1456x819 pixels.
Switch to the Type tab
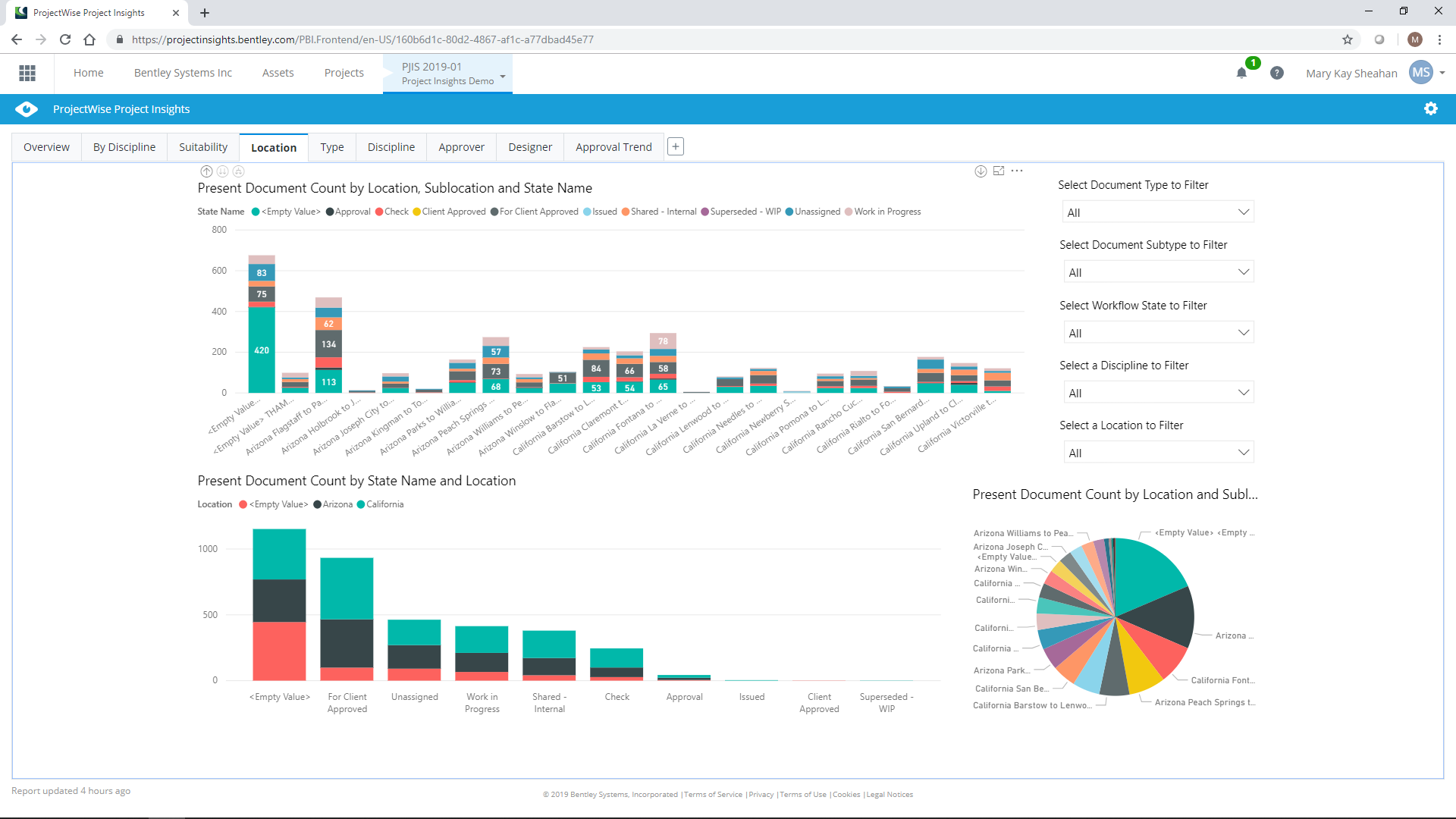coord(332,147)
